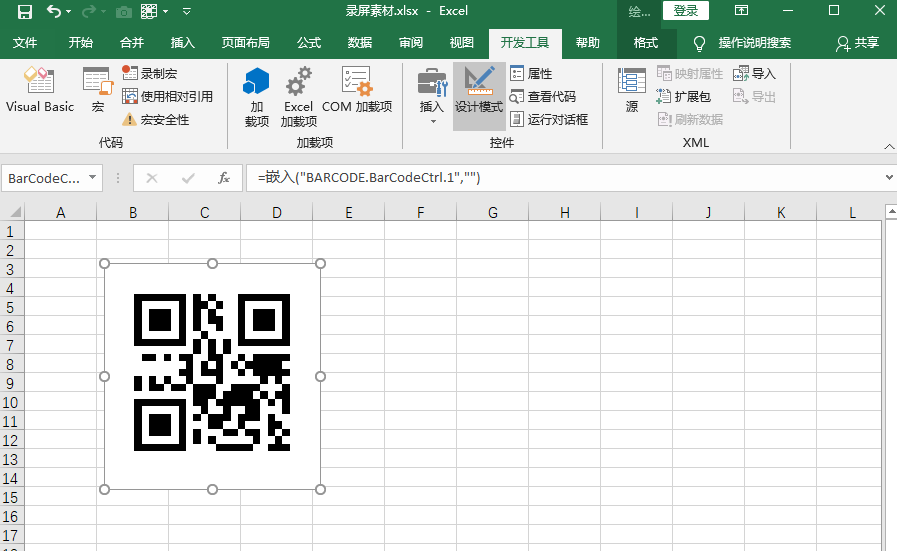The image size is (897, 551).
Task: Select row 1 header
Action: point(10,232)
